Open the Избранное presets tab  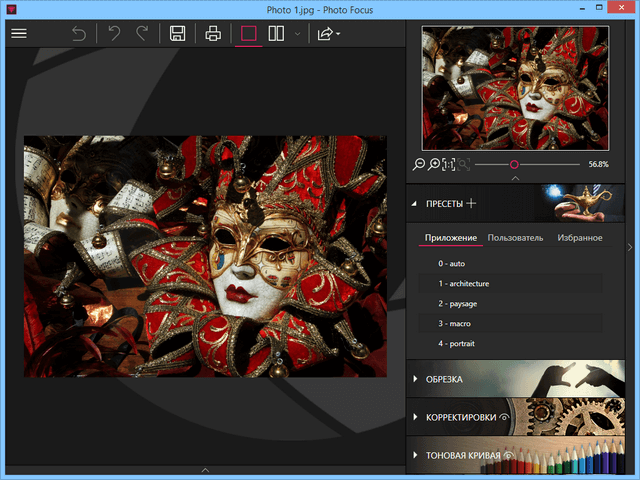(x=579, y=238)
